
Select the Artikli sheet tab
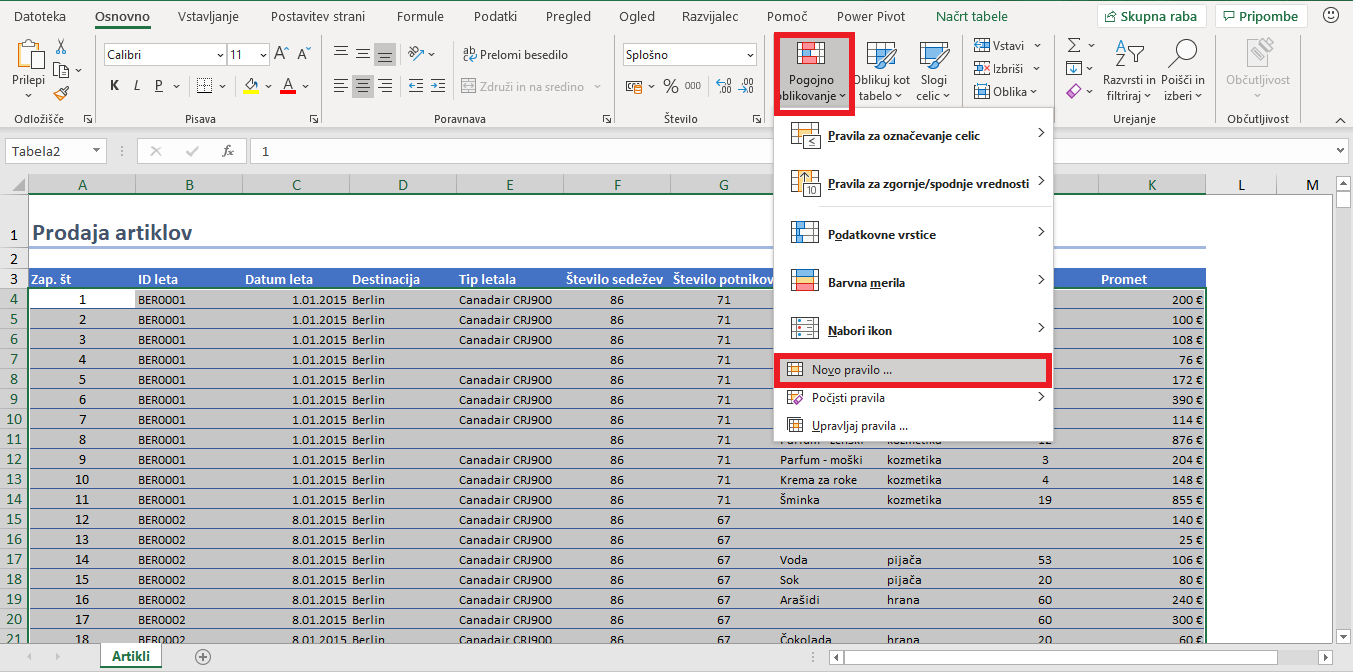(131, 656)
